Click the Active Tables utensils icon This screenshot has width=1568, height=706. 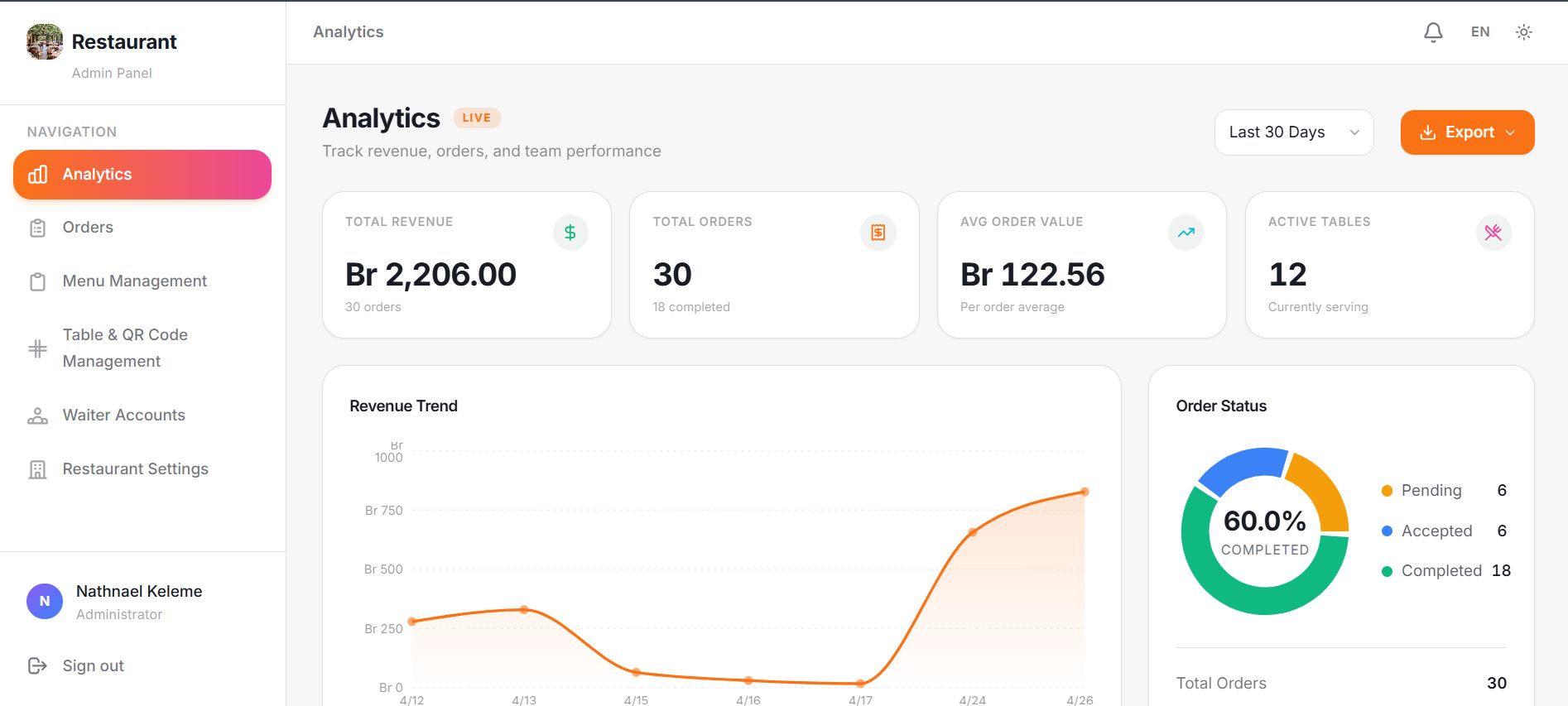coord(1493,233)
